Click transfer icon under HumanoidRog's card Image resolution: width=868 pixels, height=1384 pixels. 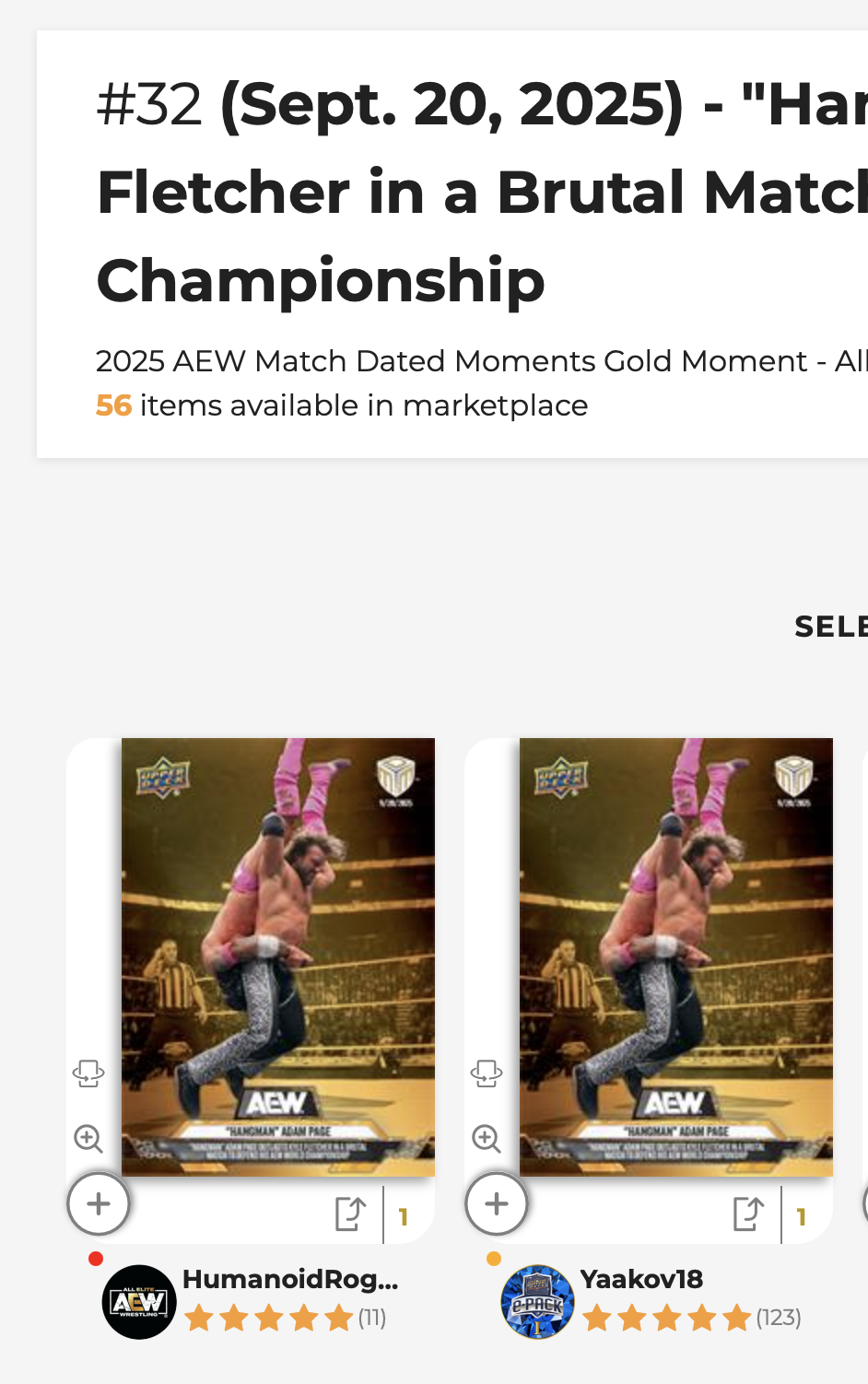click(350, 1214)
